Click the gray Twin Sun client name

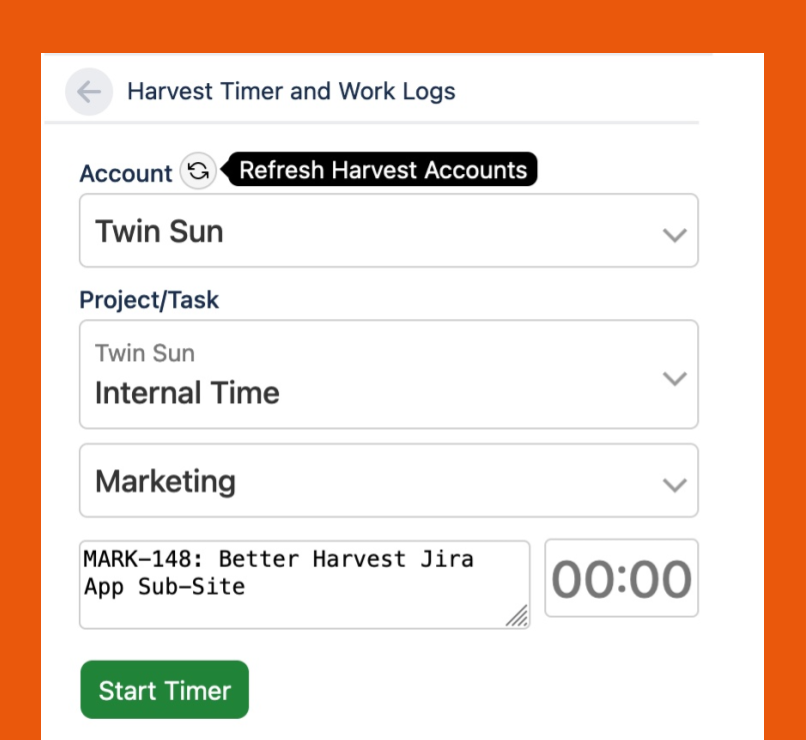[145, 353]
